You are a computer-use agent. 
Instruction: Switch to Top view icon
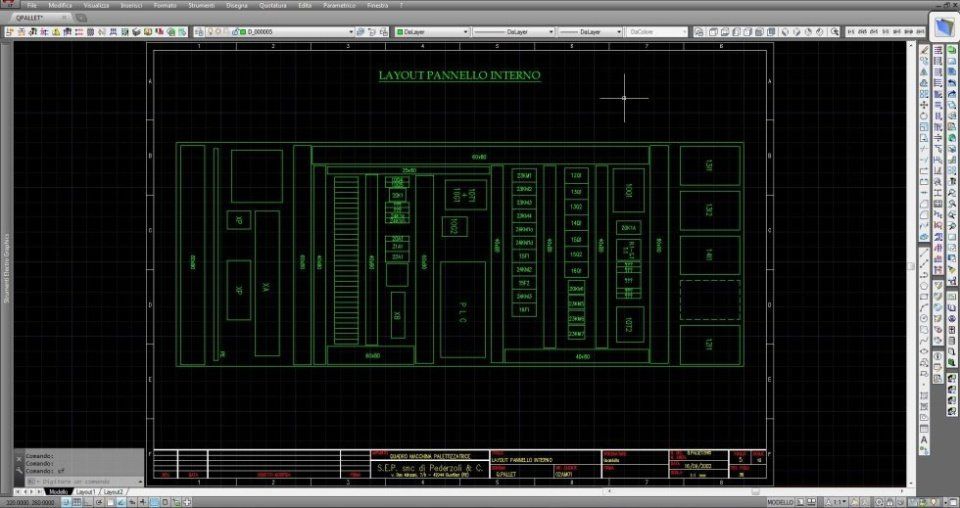coord(713,32)
